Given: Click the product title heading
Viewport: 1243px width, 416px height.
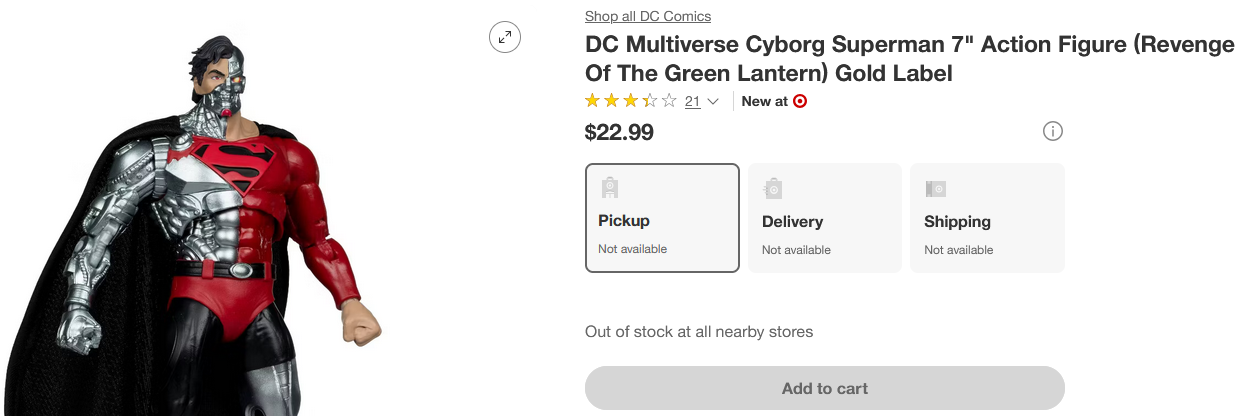Looking at the screenshot, I should pos(909,59).
